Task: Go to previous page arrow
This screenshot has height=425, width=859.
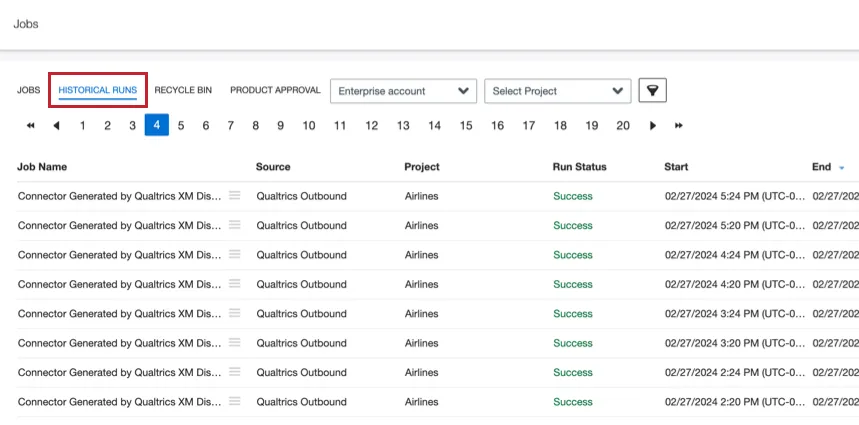Action: (56, 125)
